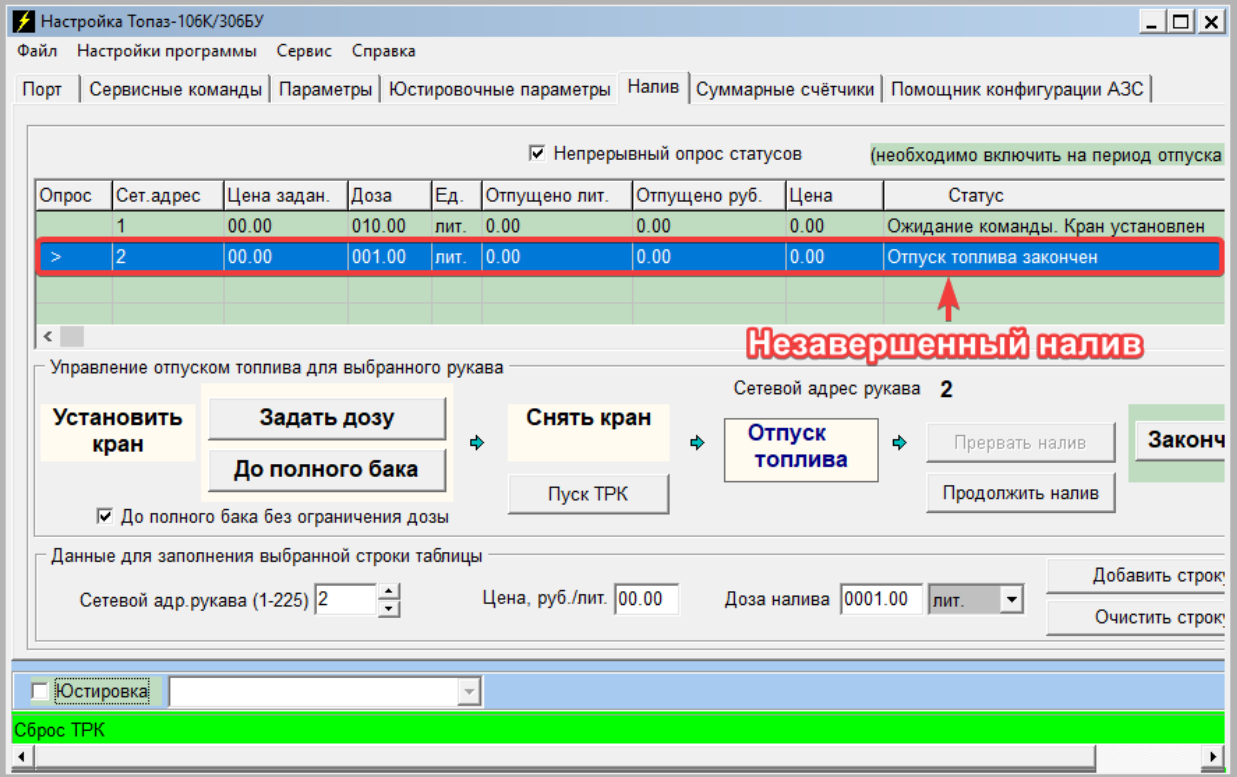Click the Отпуск топлива закончен status cell
The height and width of the screenshot is (777, 1237).
click(x=1052, y=257)
